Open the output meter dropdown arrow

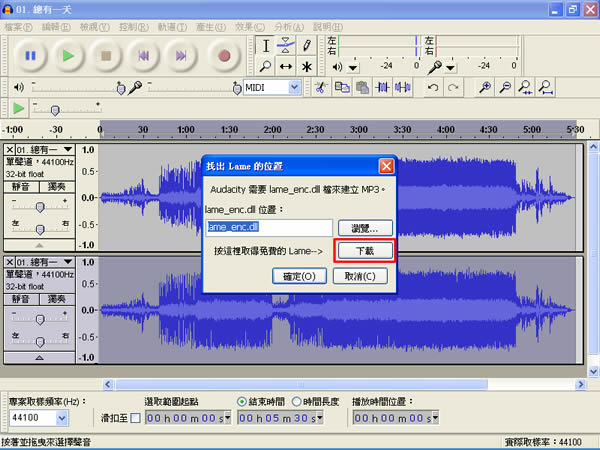353,68
